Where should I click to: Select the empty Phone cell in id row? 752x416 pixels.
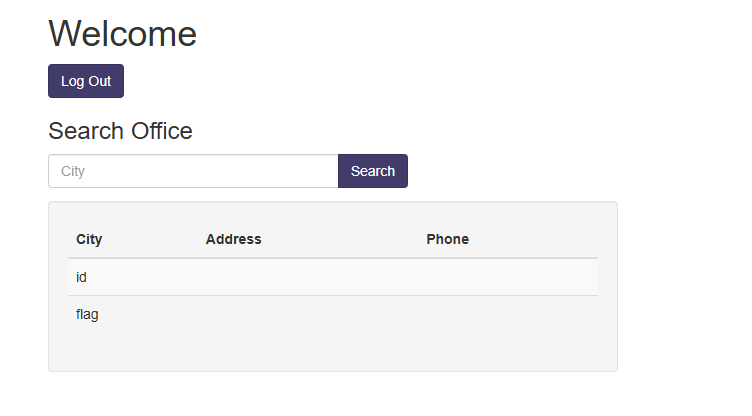[x=508, y=277]
